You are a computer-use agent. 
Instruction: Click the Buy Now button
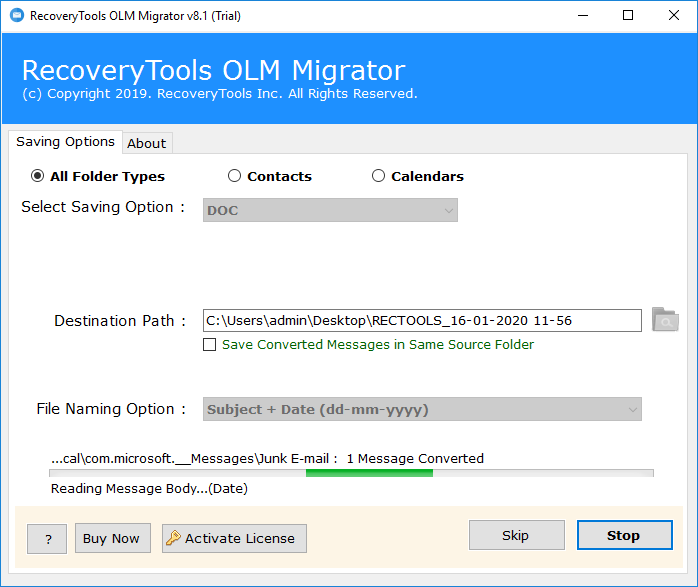coord(113,538)
